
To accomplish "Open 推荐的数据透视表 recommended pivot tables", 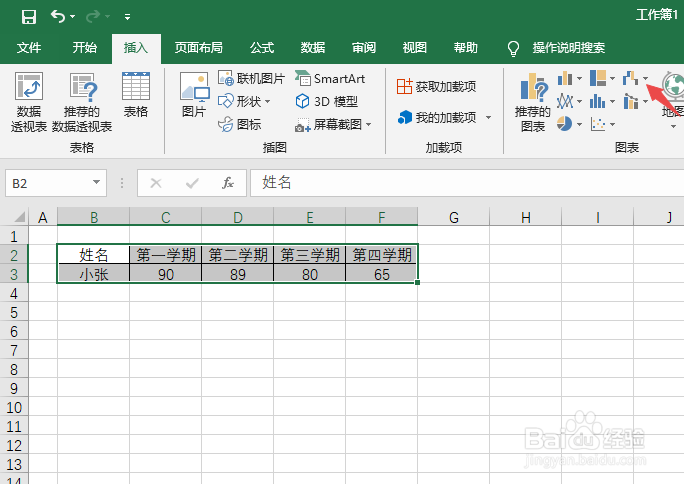I will click(x=82, y=102).
